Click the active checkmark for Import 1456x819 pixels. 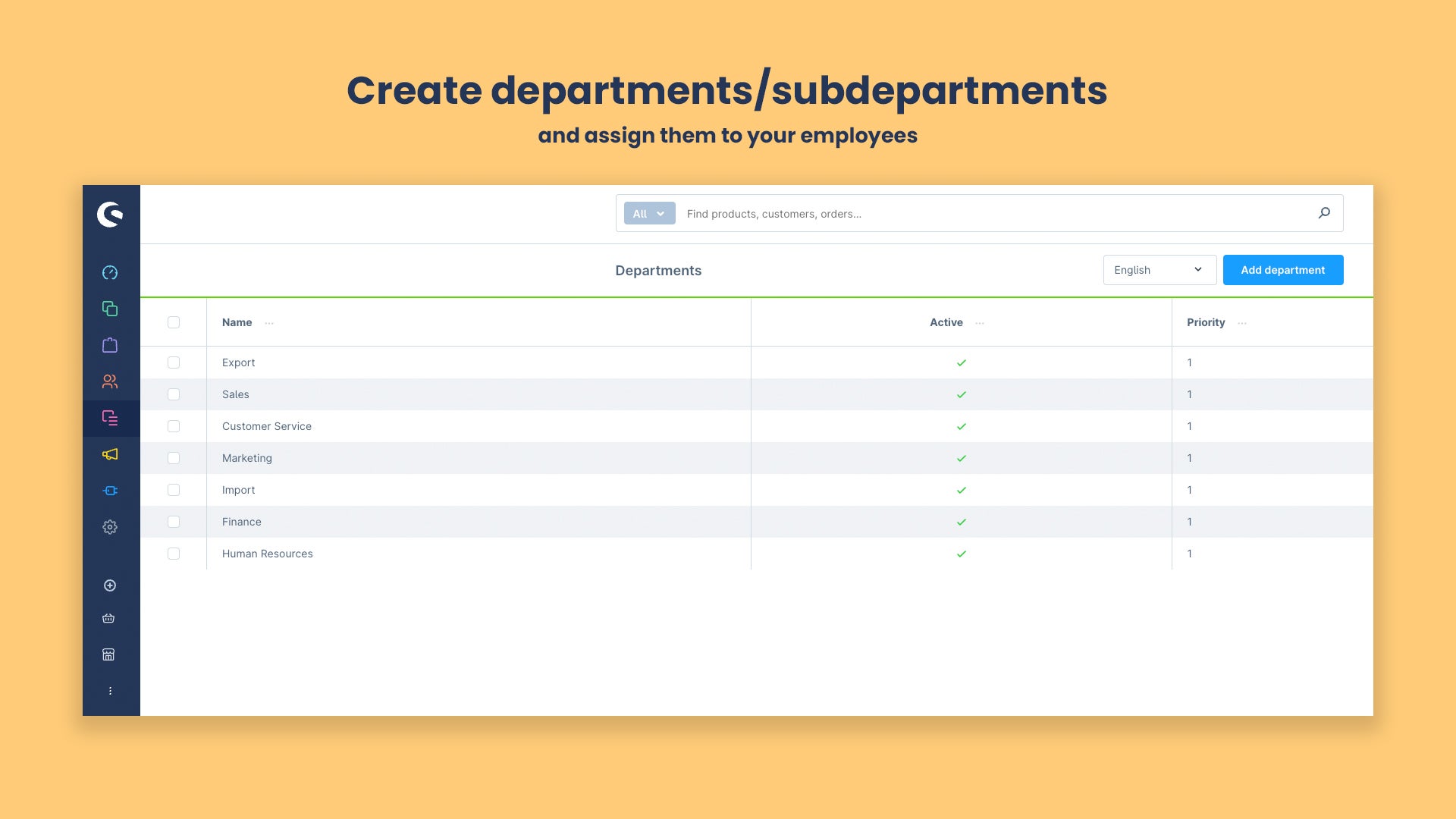point(962,490)
